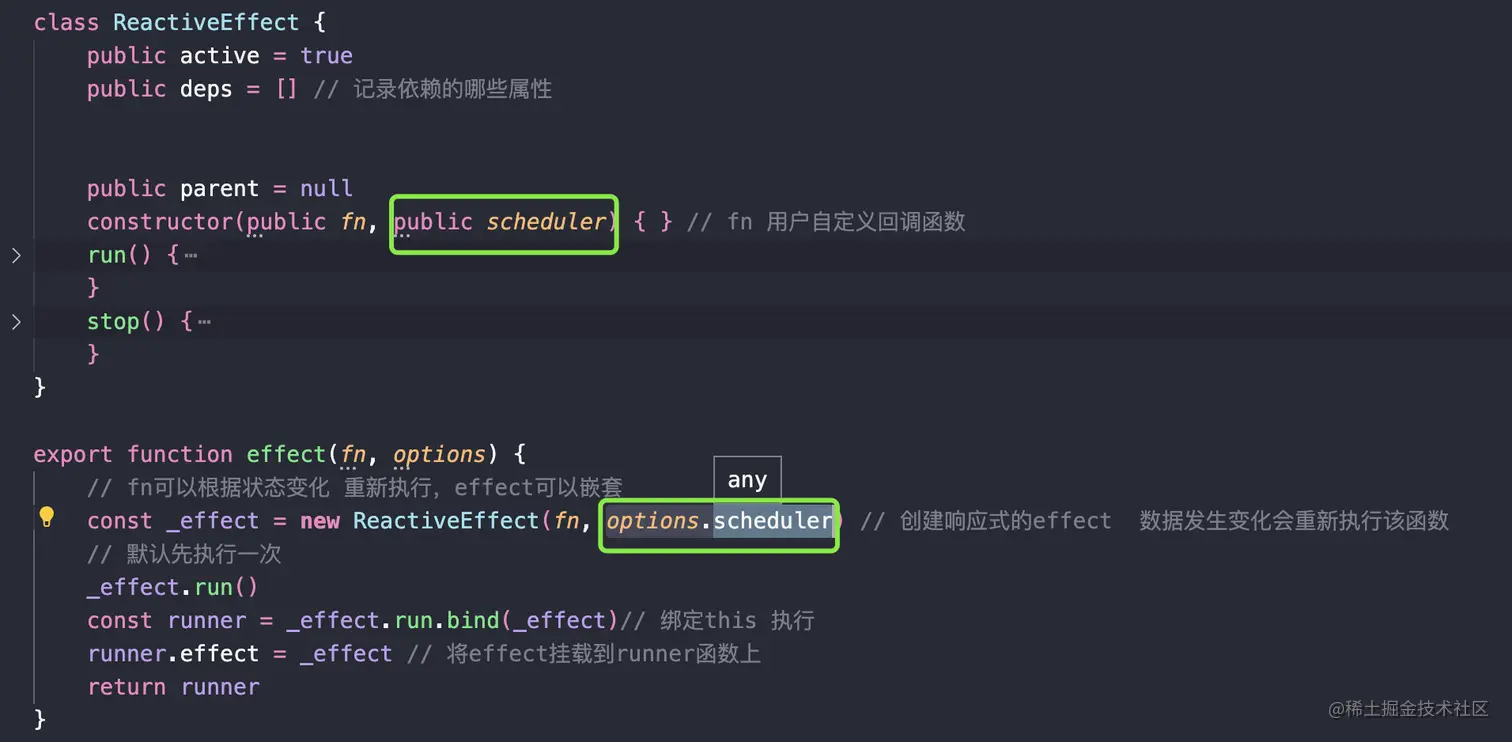
Task: Click runner.effect assignment line
Action: click(239, 654)
